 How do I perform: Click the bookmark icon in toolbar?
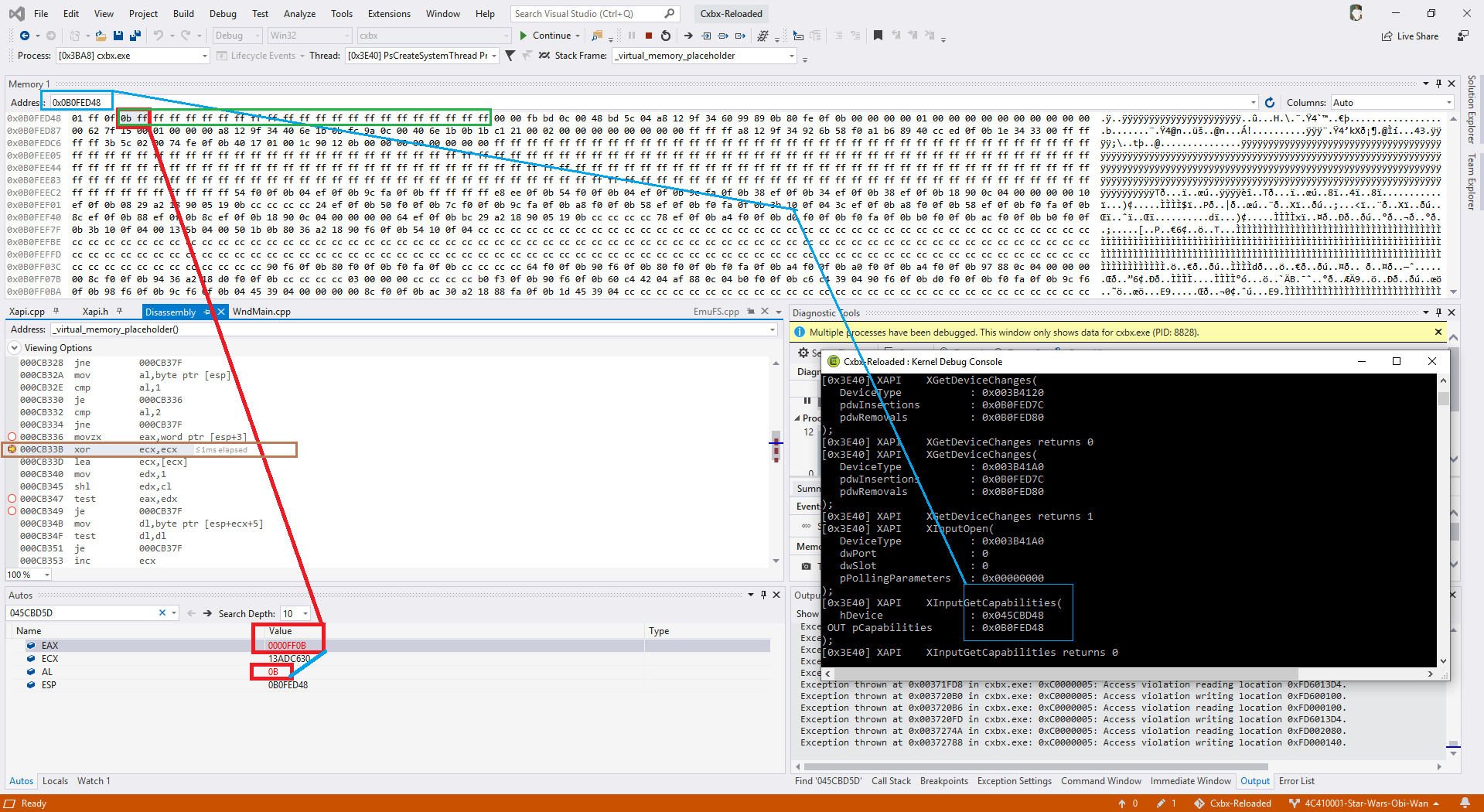tap(878, 36)
